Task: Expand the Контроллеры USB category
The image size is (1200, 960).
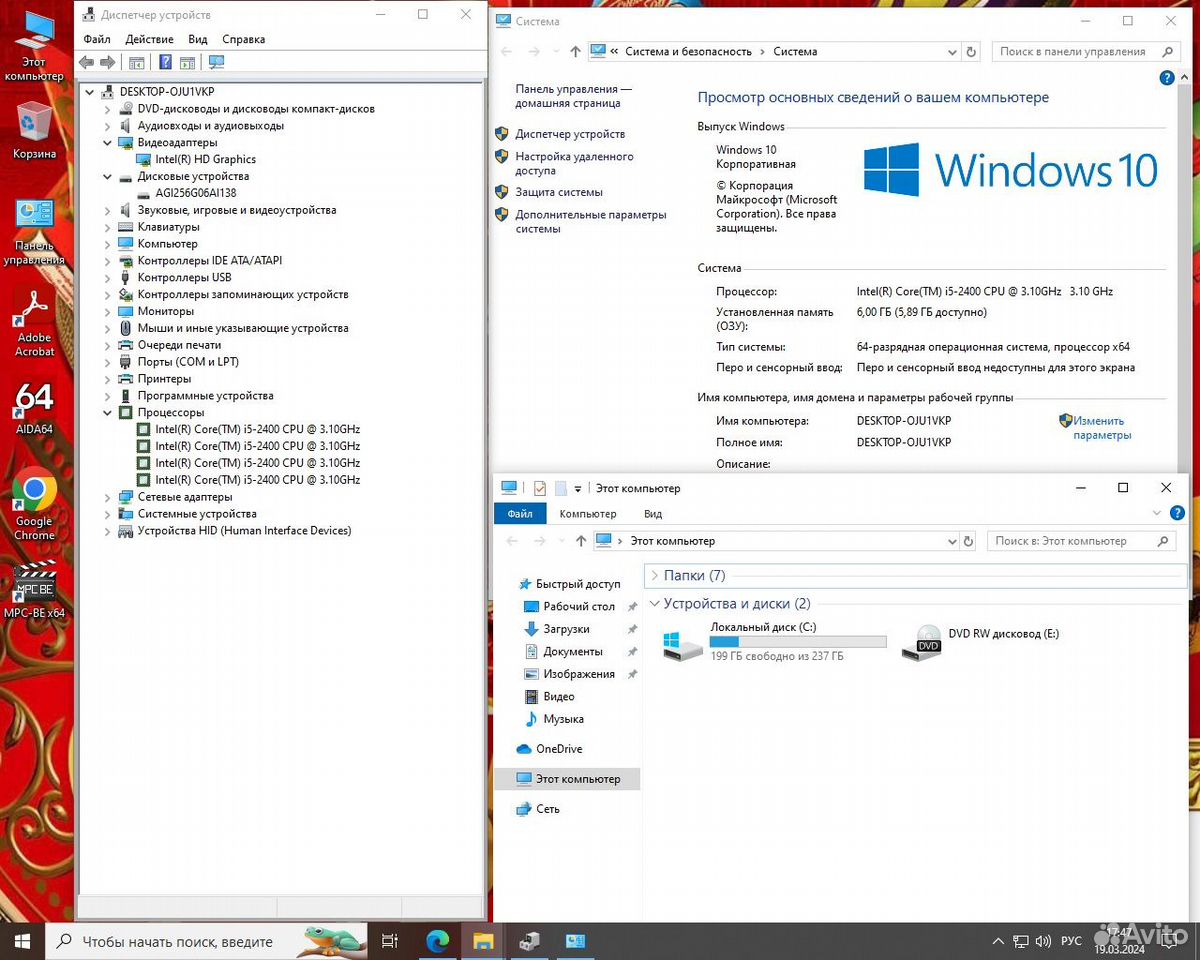Action: pos(108,277)
